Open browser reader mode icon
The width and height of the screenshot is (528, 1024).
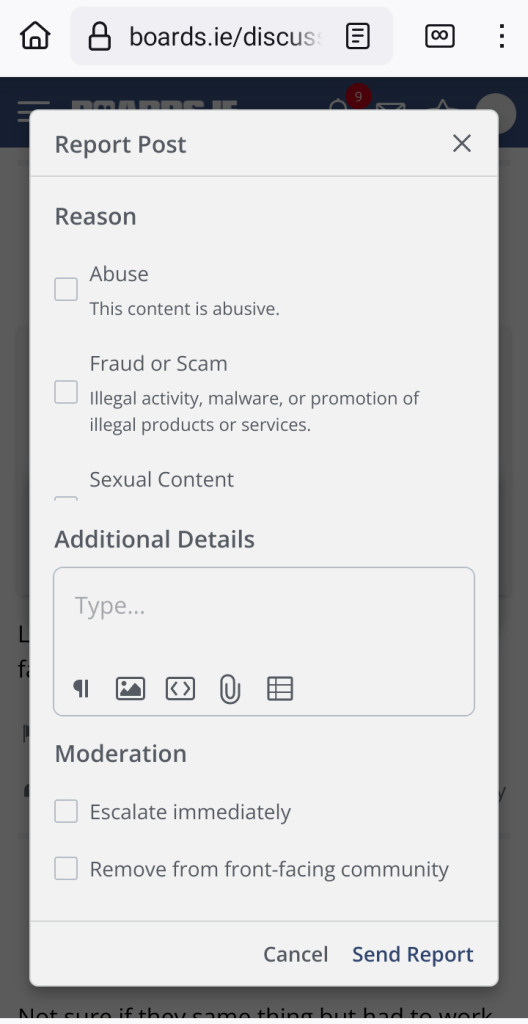[x=357, y=36]
